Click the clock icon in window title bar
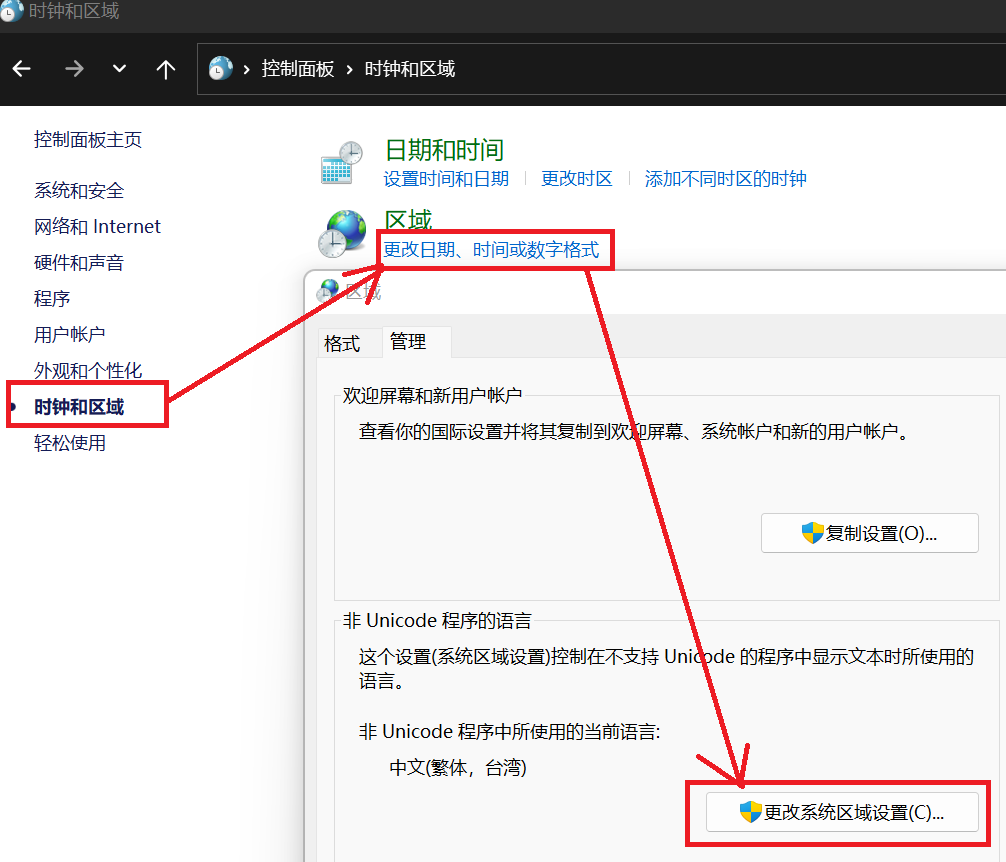Image resolution: width=1006 pixels, height=862 pixels. (x=11, y=10)
